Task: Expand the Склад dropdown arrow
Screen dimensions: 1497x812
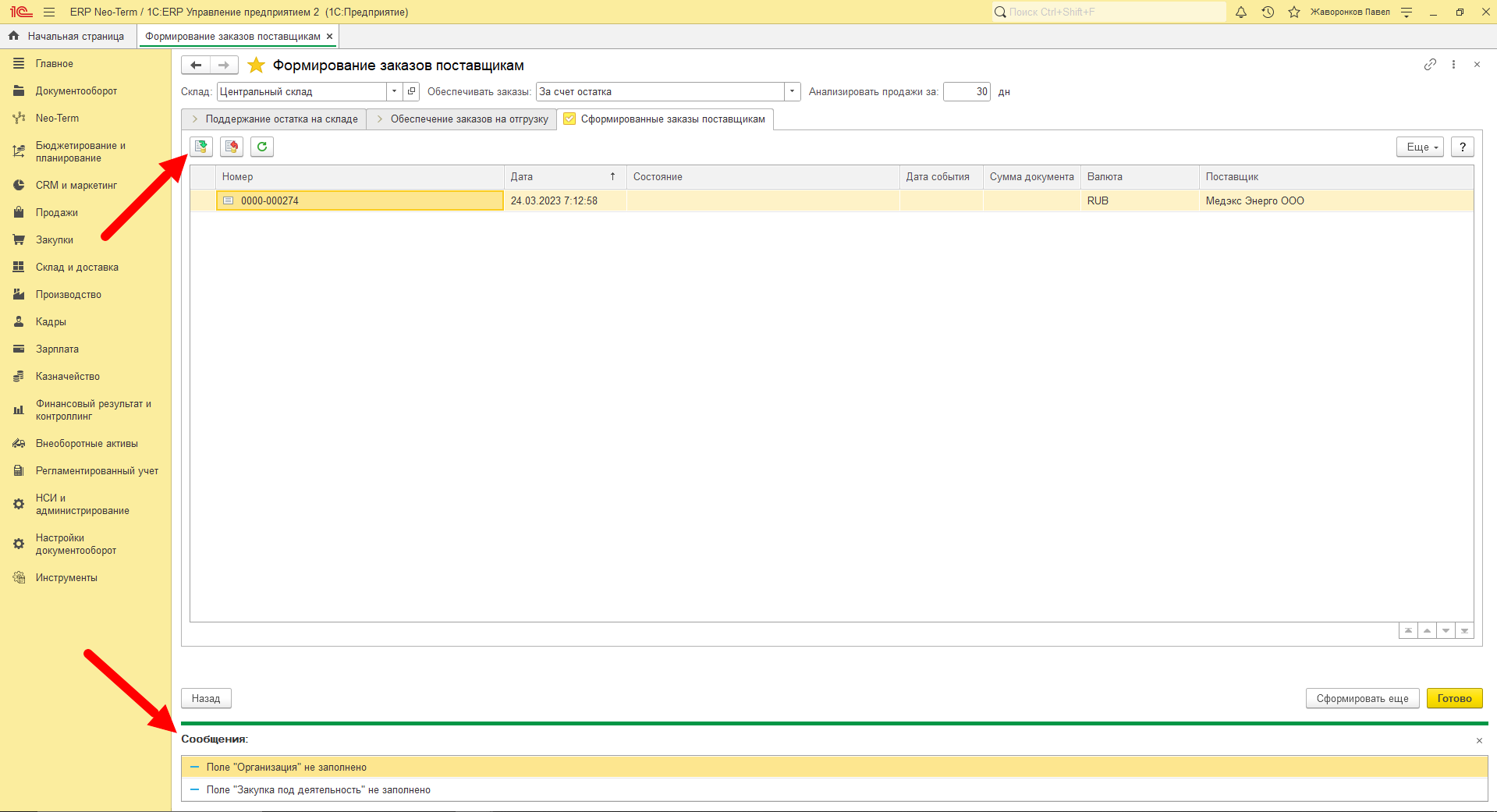Action: pos(394,91)
